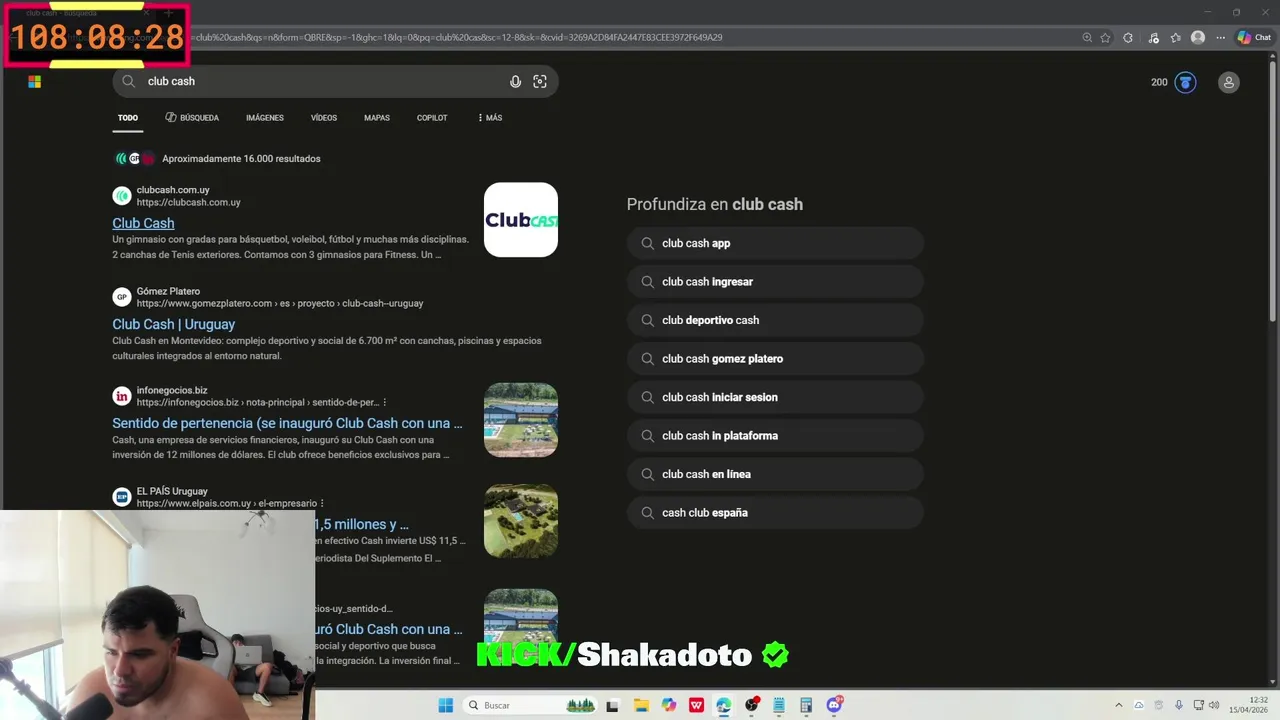
Task: Search suggestion club cash ingresar
Action: [775, 282]
